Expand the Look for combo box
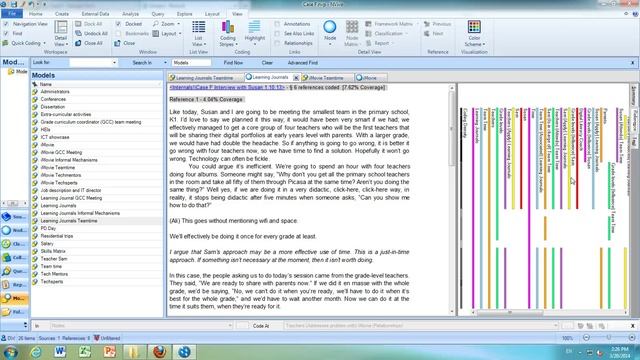Viewport: 640px width, 360px height. pos(114,63)
